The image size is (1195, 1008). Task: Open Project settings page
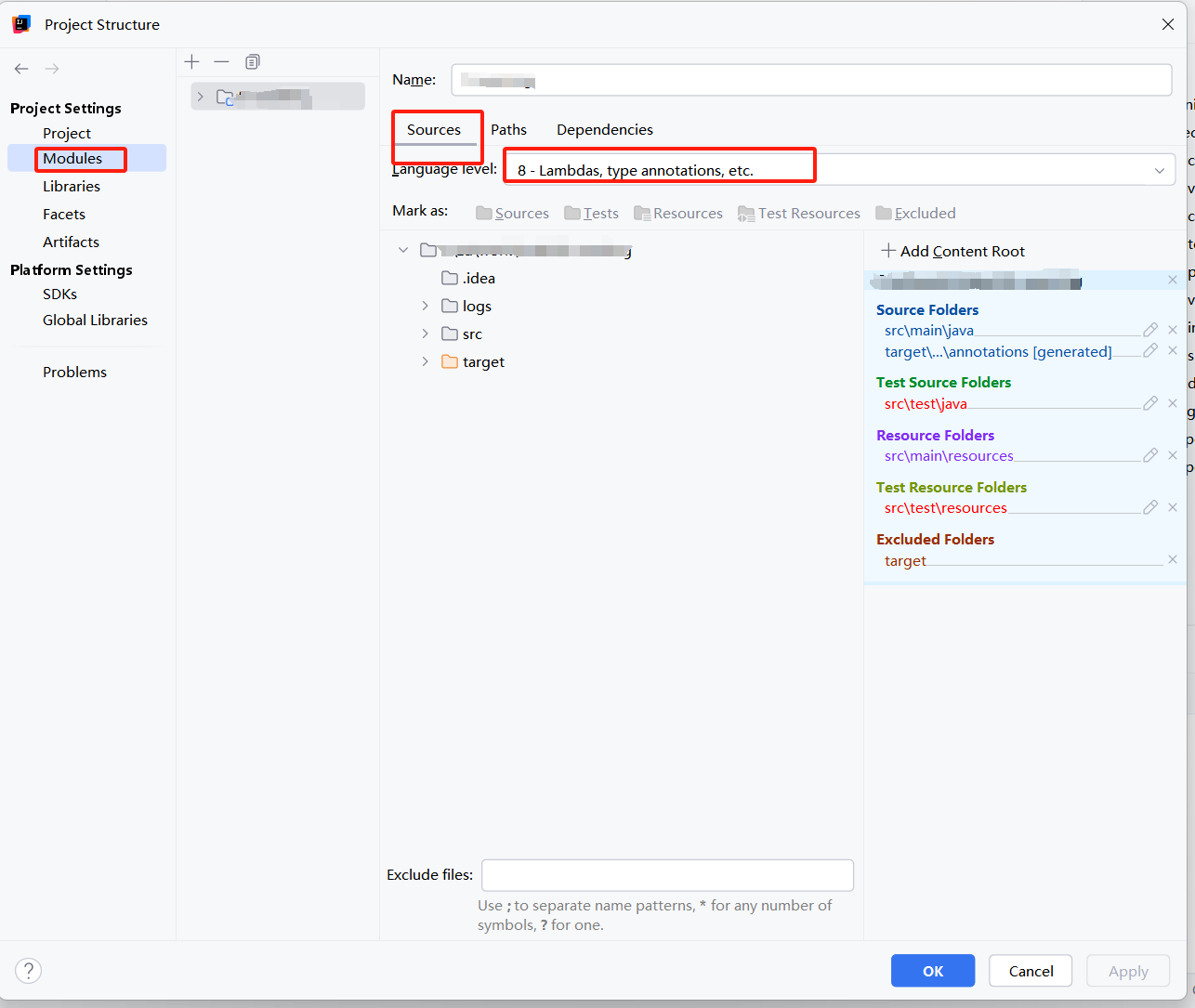click(67, 134)
